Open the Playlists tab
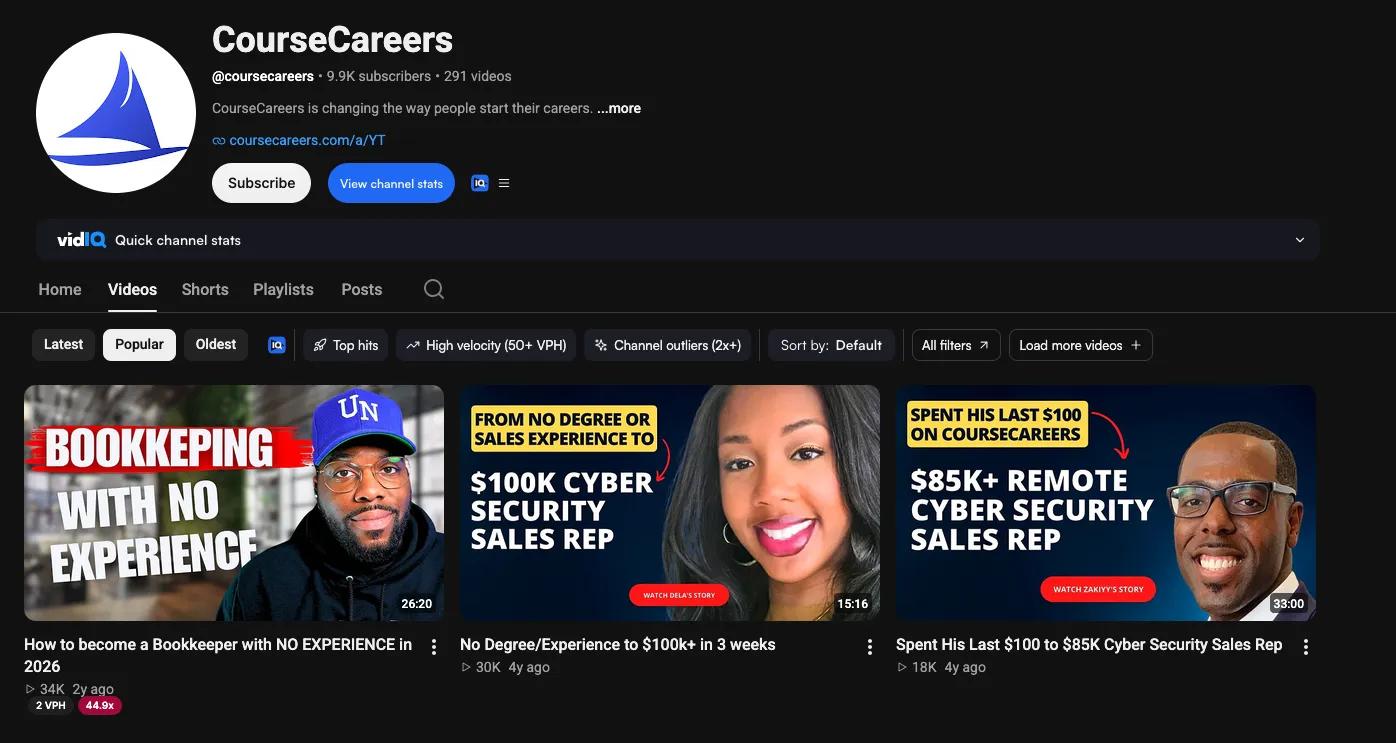Image resolution: width=1396 pixels, height=743 pixels. click(283, 289)
